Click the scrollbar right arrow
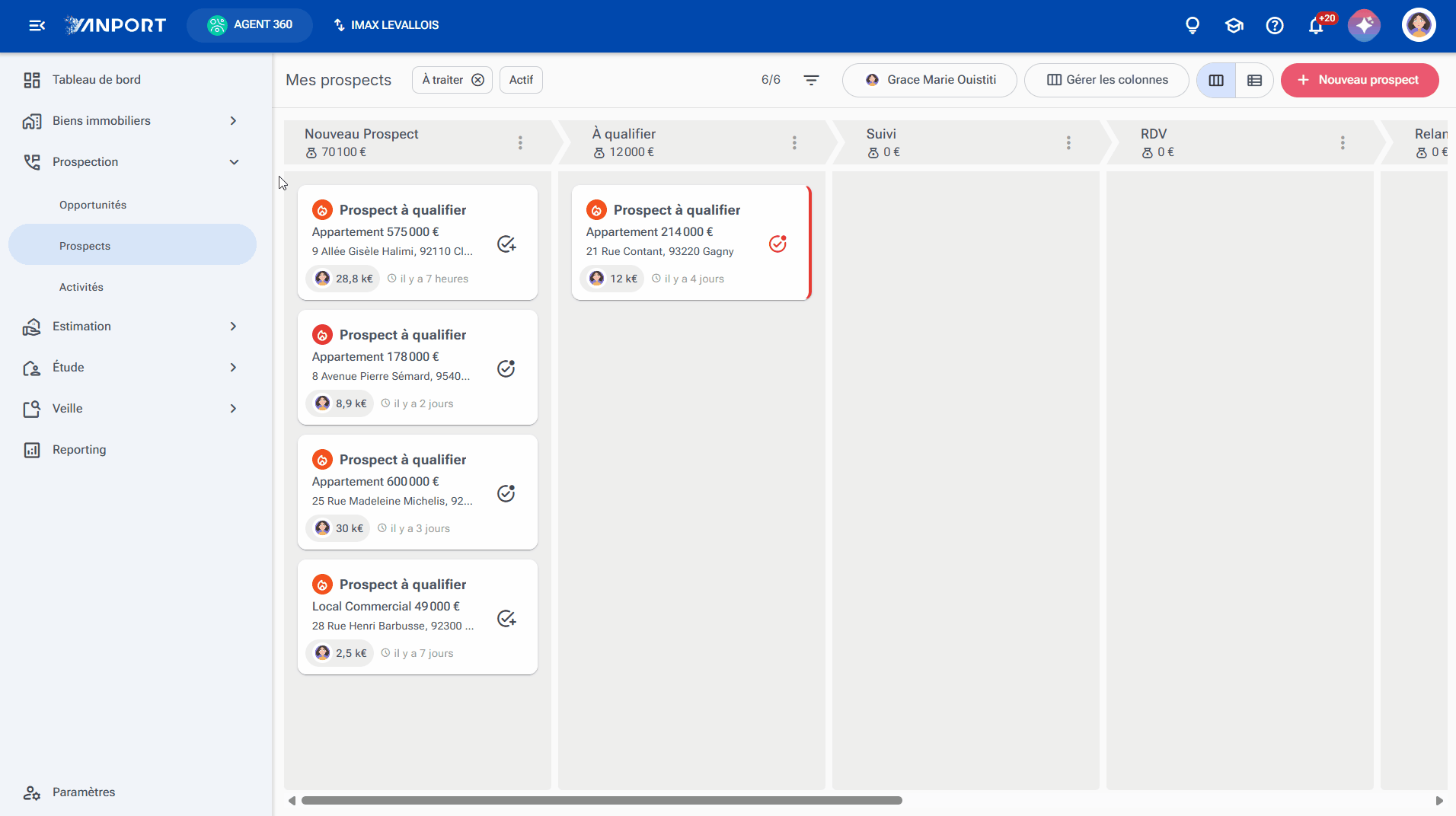Screen dimensions: 1456x816 [1438, 801]
